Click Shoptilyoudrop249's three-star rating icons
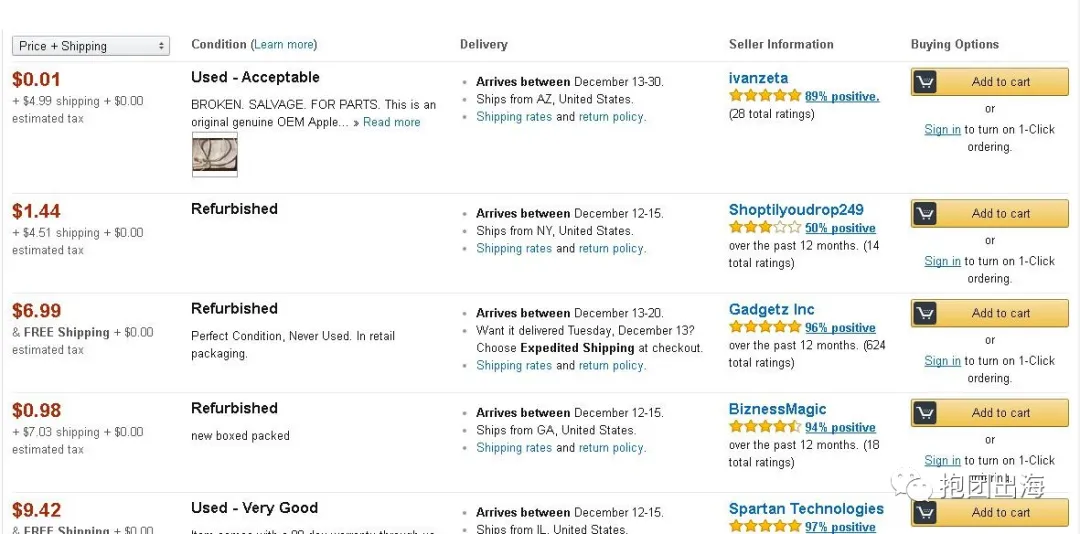Image resolution: width=1080 pixels, height=534 pixels. pyautogui.click(x=765, y=227)
